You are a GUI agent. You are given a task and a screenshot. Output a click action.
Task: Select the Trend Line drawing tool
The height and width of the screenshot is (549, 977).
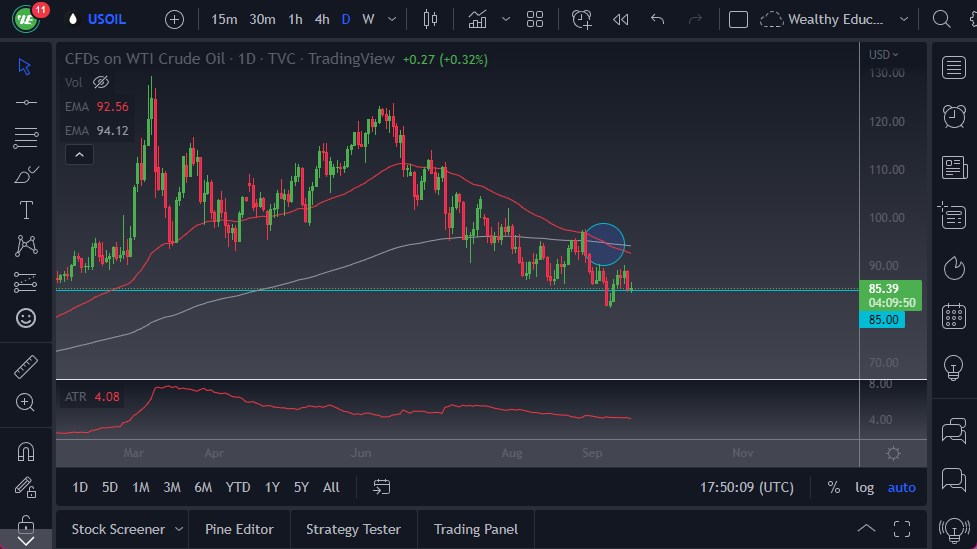click(x=26, y=102)
